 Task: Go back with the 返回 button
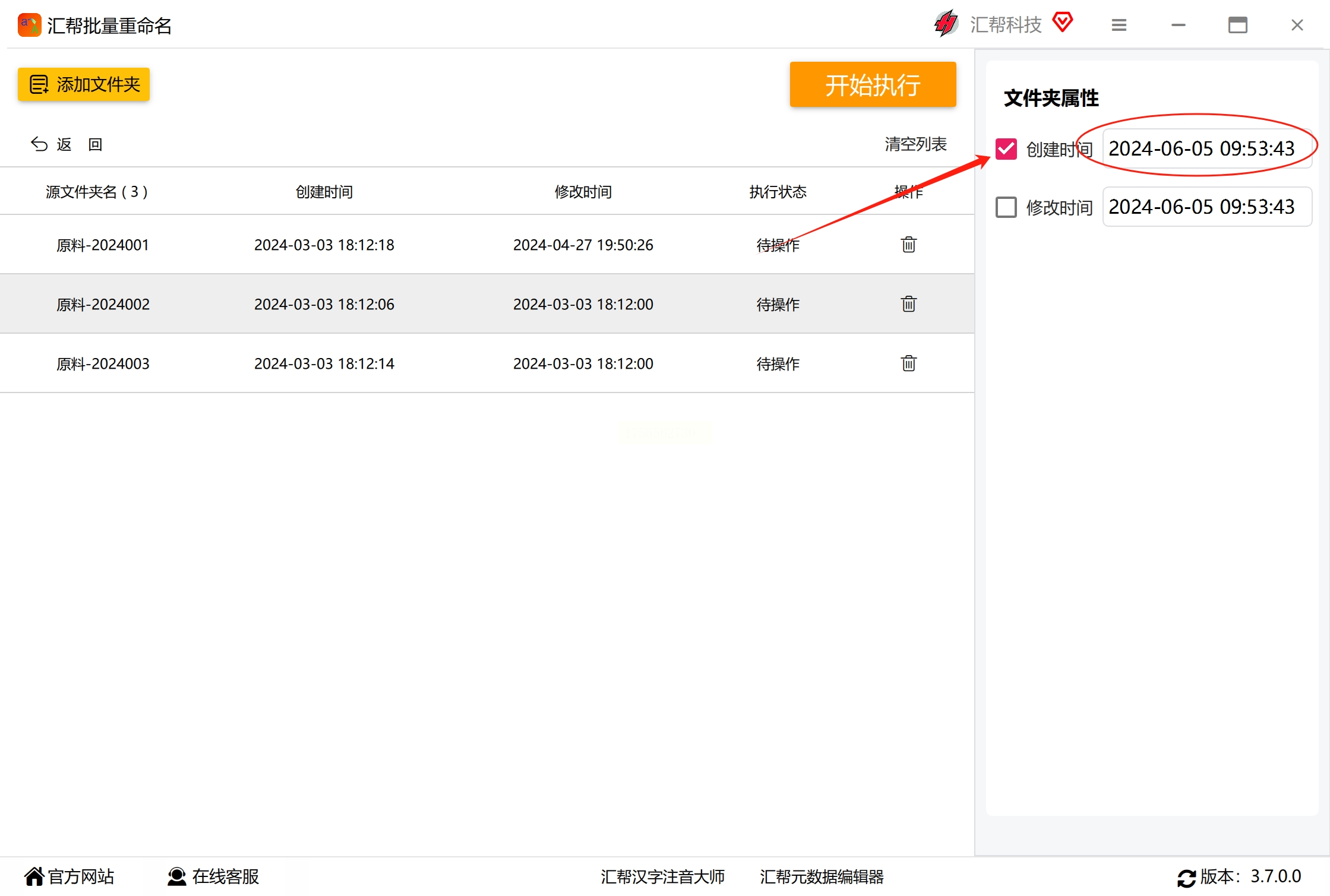pyautogui.click(x=67, y=144)
